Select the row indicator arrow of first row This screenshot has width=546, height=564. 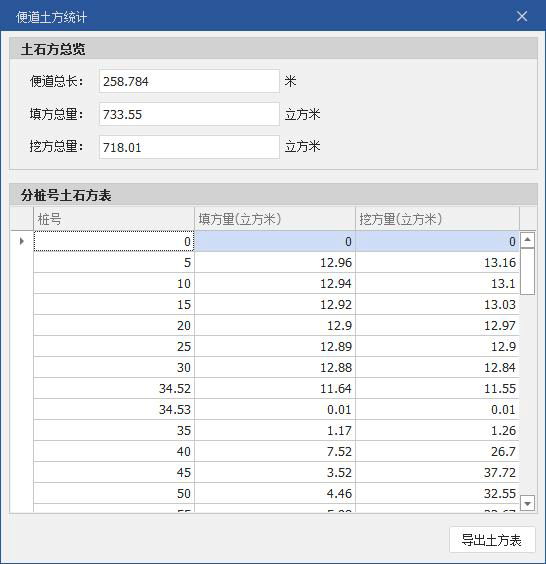point(22,241)
